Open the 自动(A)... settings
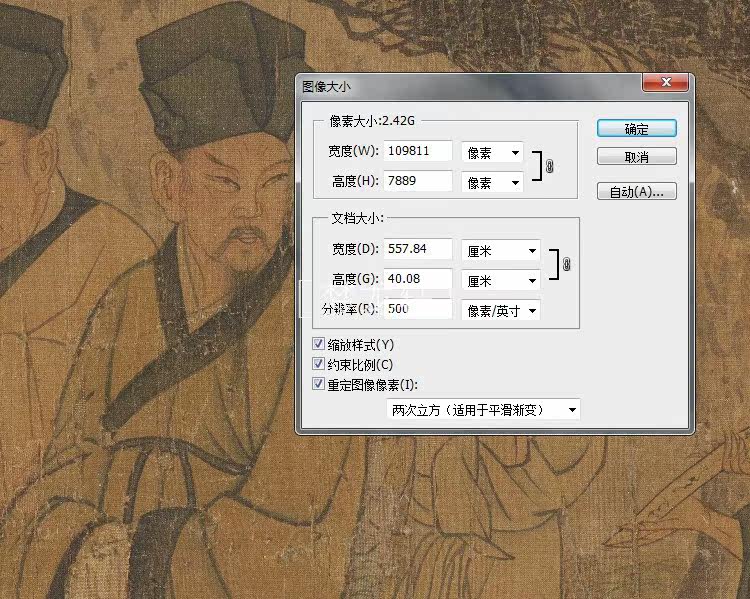This screenshot has height=599, width=750. [x=637, y=191]
